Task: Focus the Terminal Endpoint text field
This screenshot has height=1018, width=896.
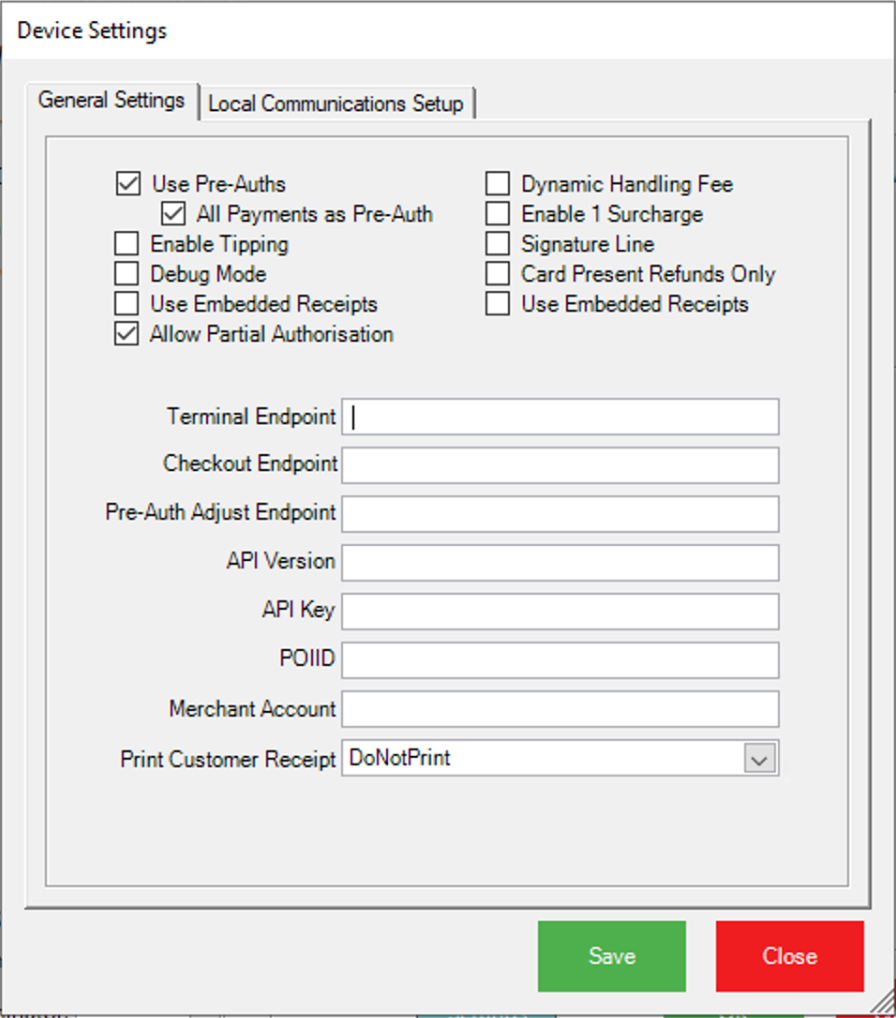Action: 560,417
